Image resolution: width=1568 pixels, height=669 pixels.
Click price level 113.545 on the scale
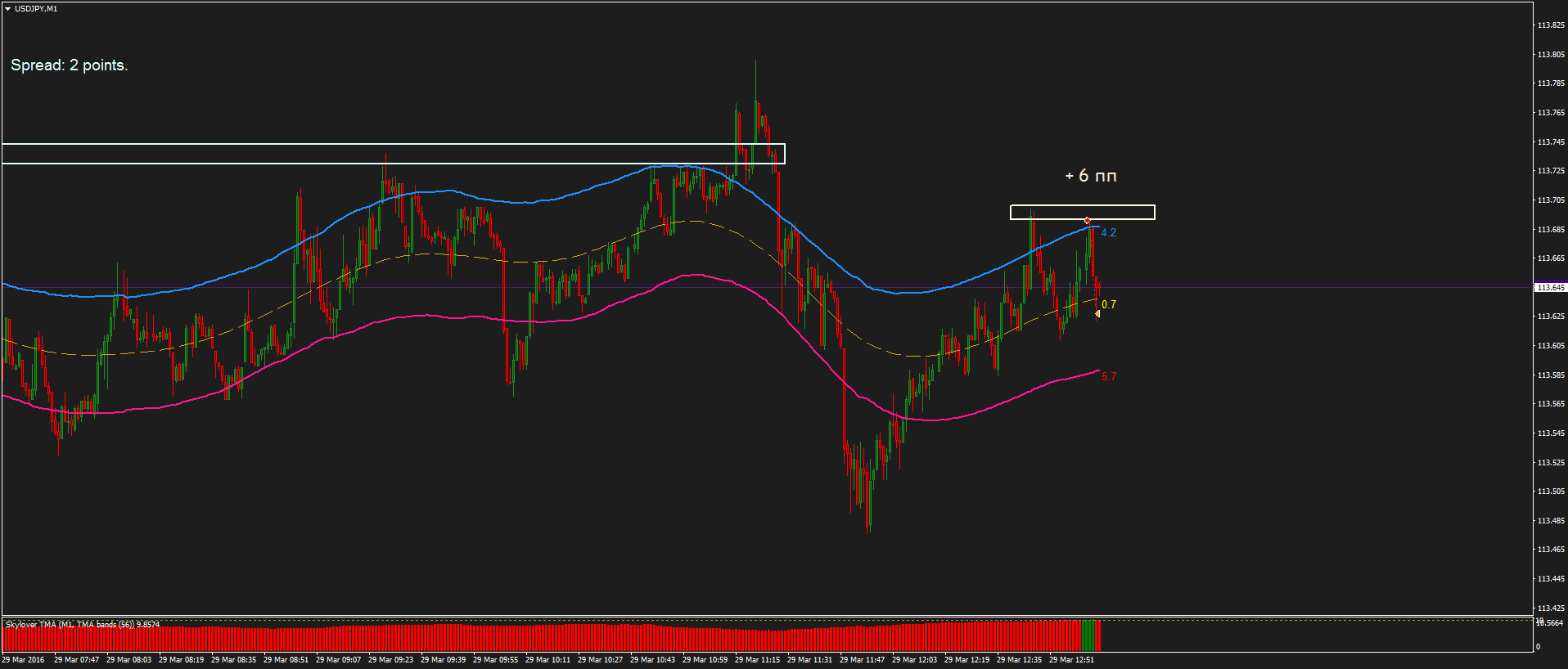tap(1551, 433)
